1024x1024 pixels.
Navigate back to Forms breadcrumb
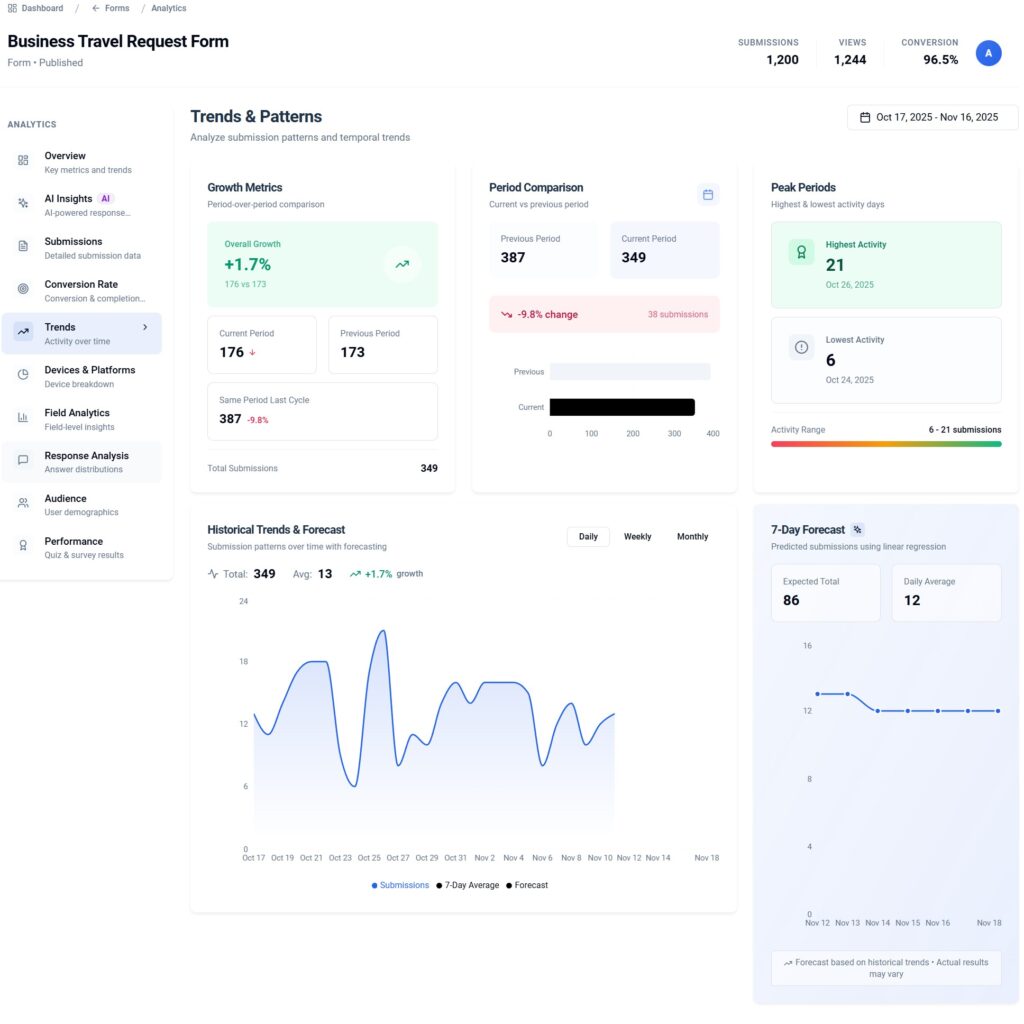[x=110, y=8]
